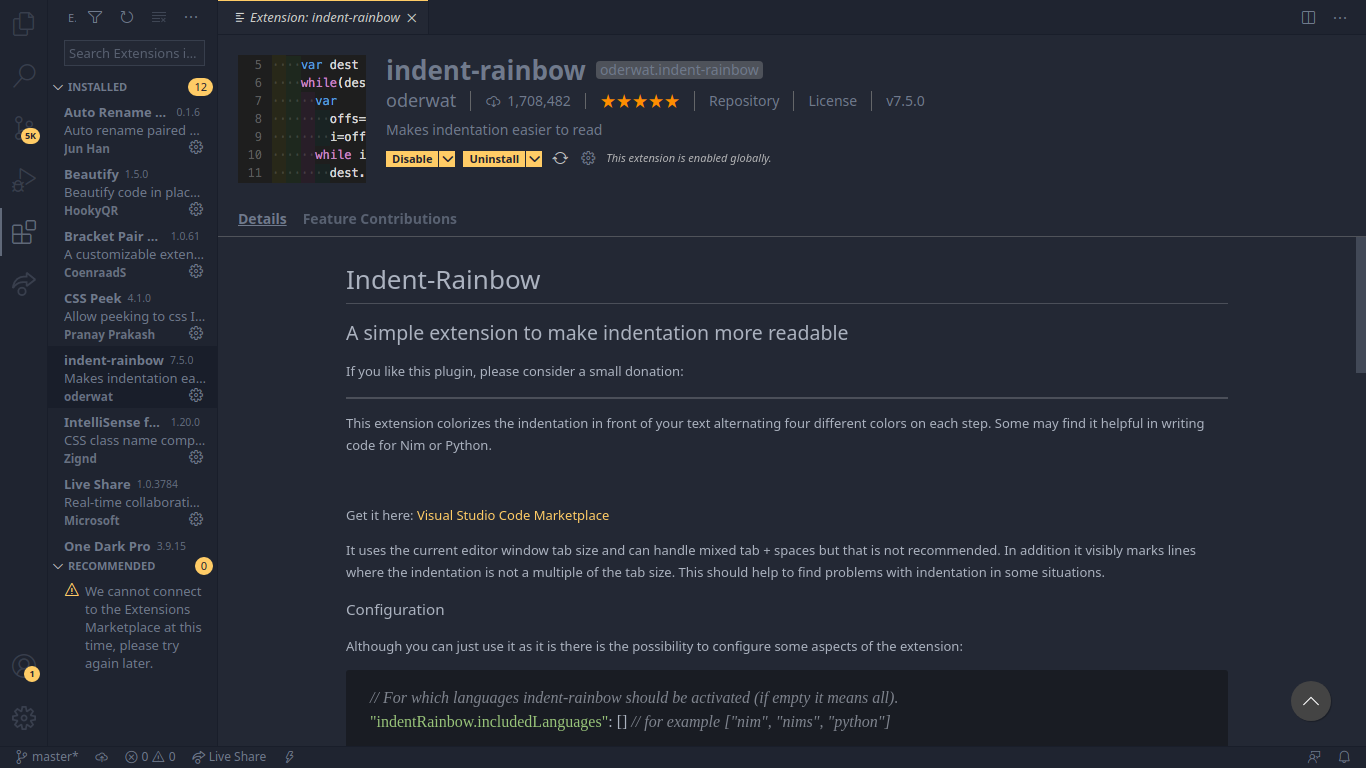Image resolution: width=1366 pixels, height=768 pixels.
Task: Click the Filter Extensions funnel icon
Action: click(x=95, y=17)
